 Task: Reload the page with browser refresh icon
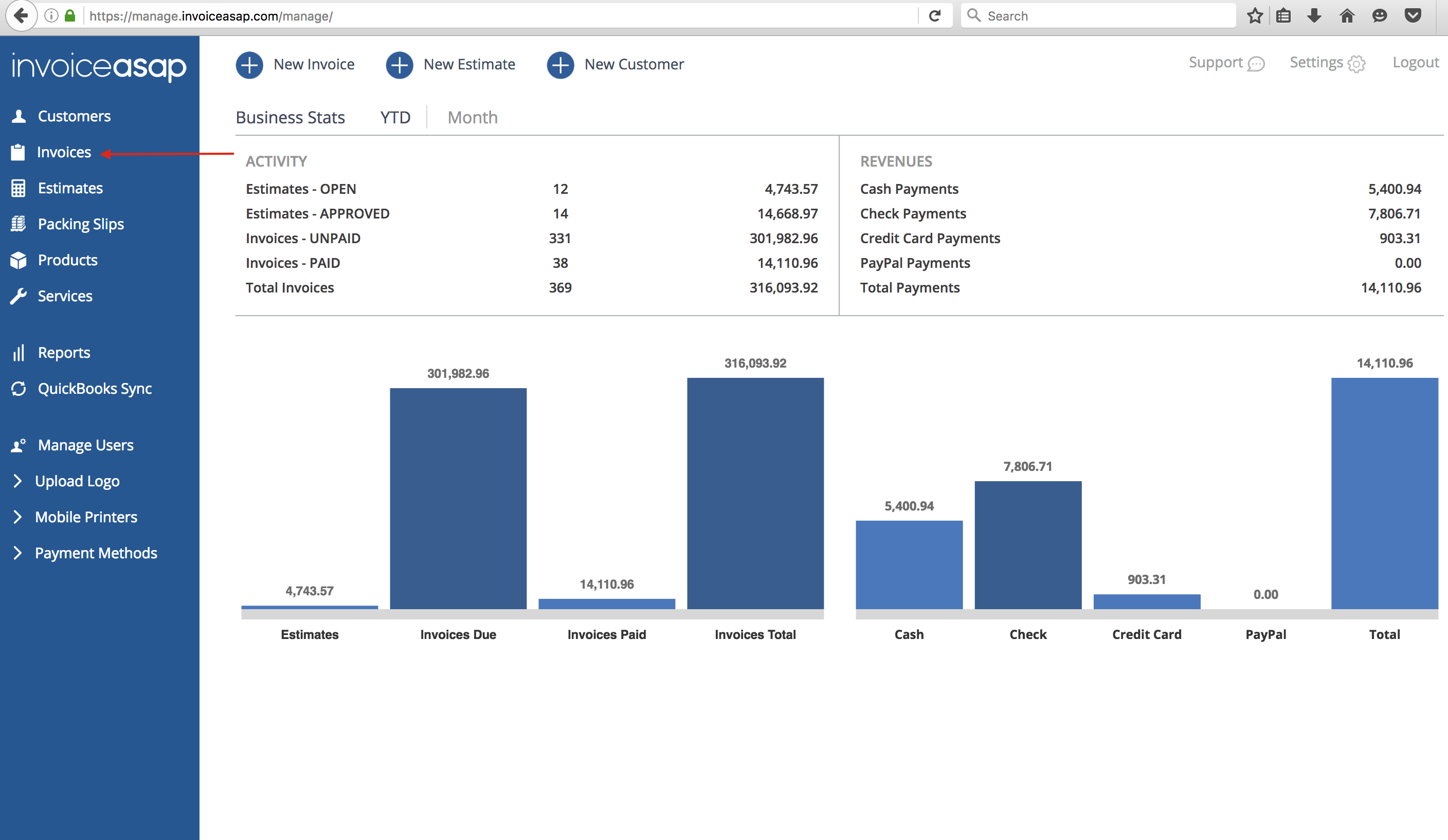[x=934, y=16]
